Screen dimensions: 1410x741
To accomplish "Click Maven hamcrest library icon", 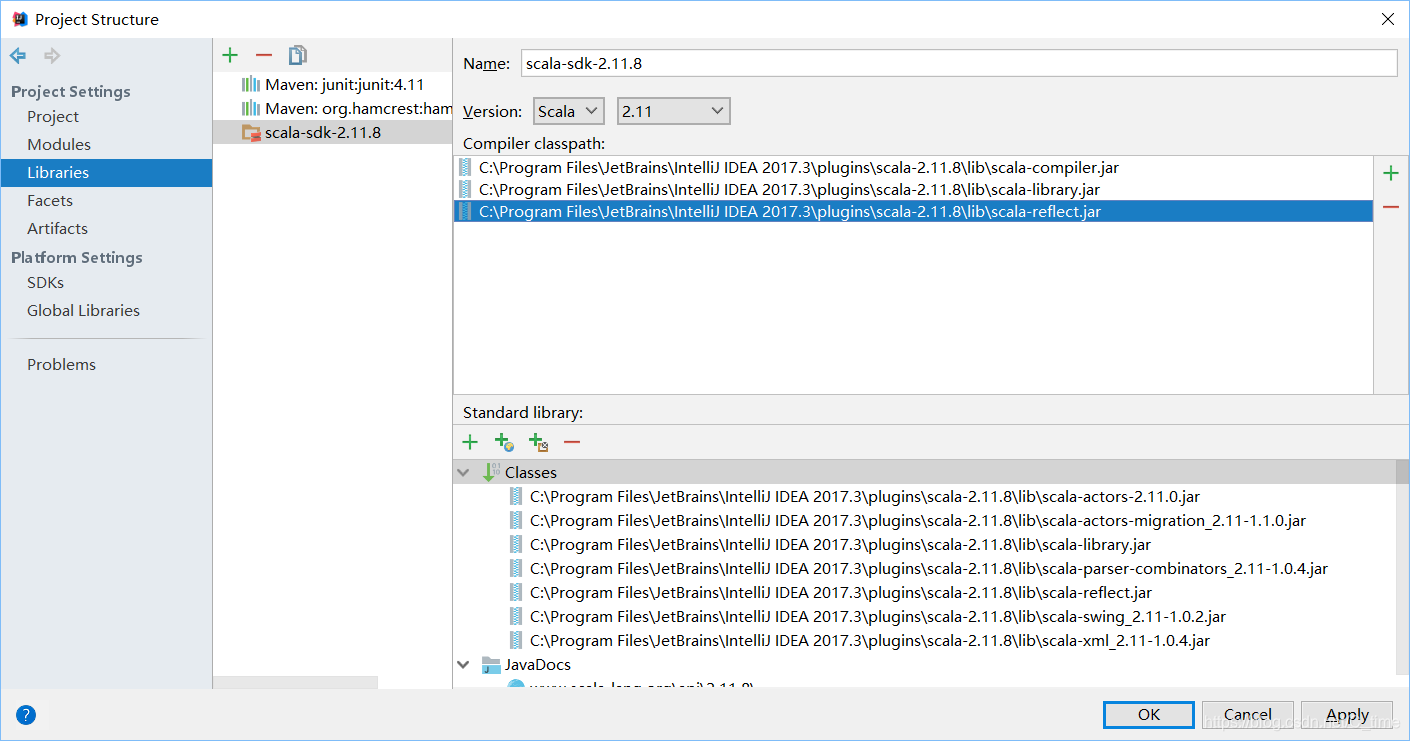I will pyautogui.click(x=251, y=108).
